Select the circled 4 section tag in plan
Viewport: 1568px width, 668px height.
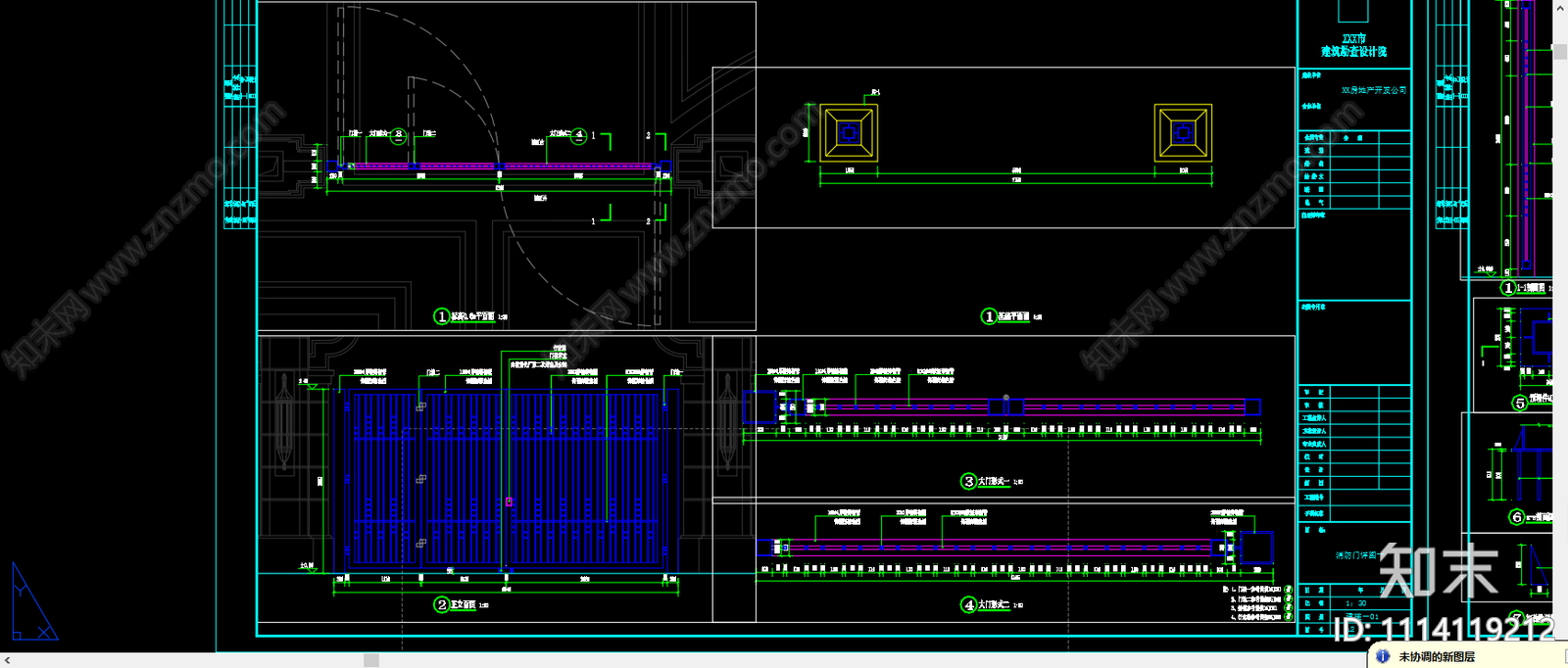tap(579, 136)
